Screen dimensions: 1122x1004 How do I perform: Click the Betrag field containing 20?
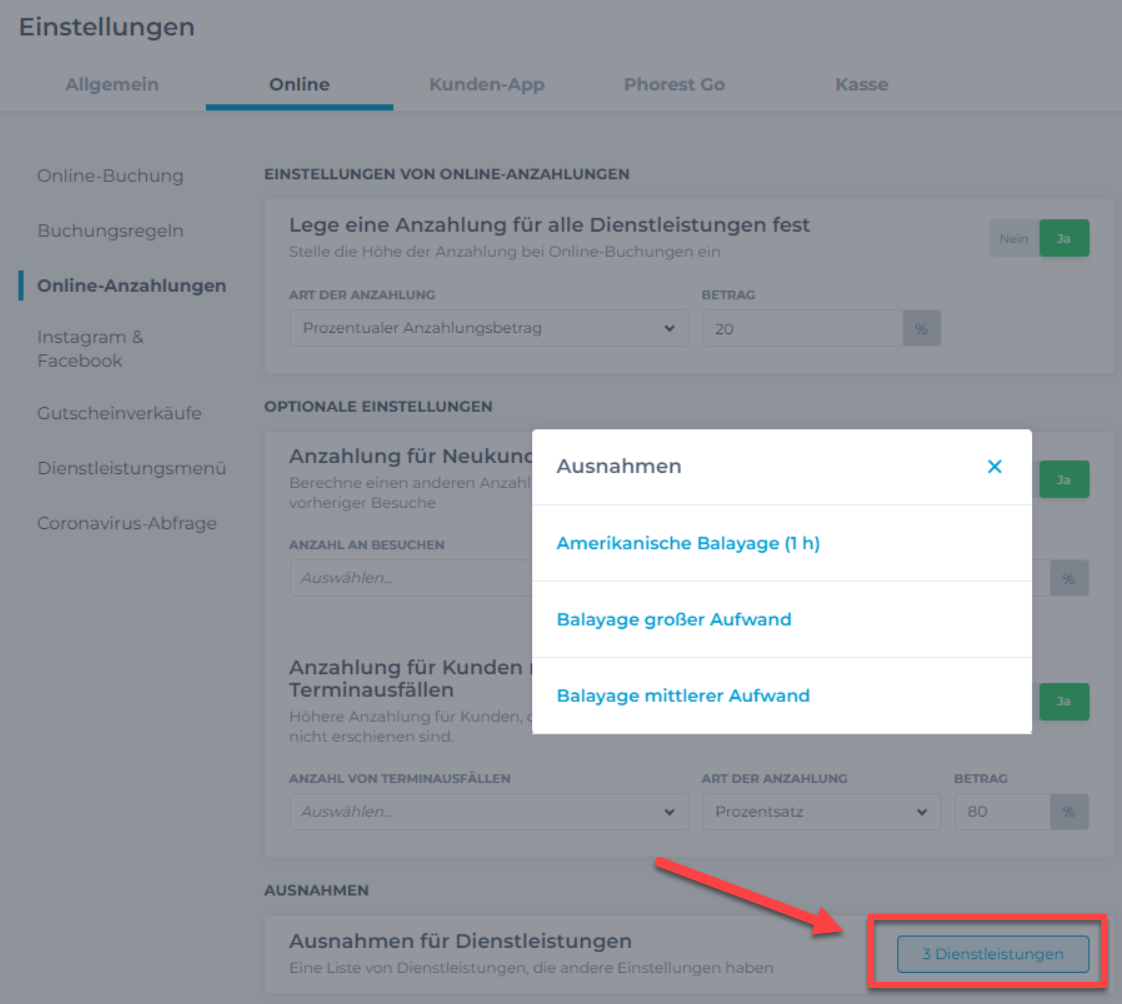coord(802,328)
